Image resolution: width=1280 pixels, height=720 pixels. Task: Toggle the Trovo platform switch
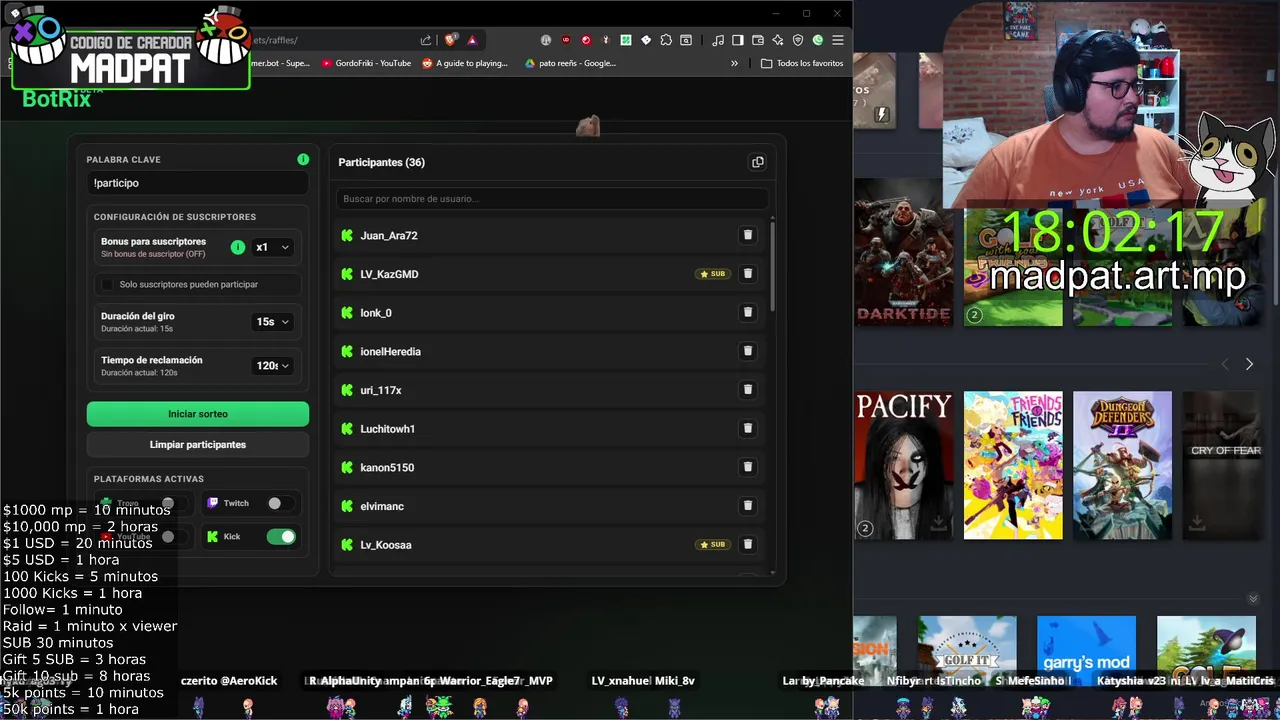[x=174, y=503]
